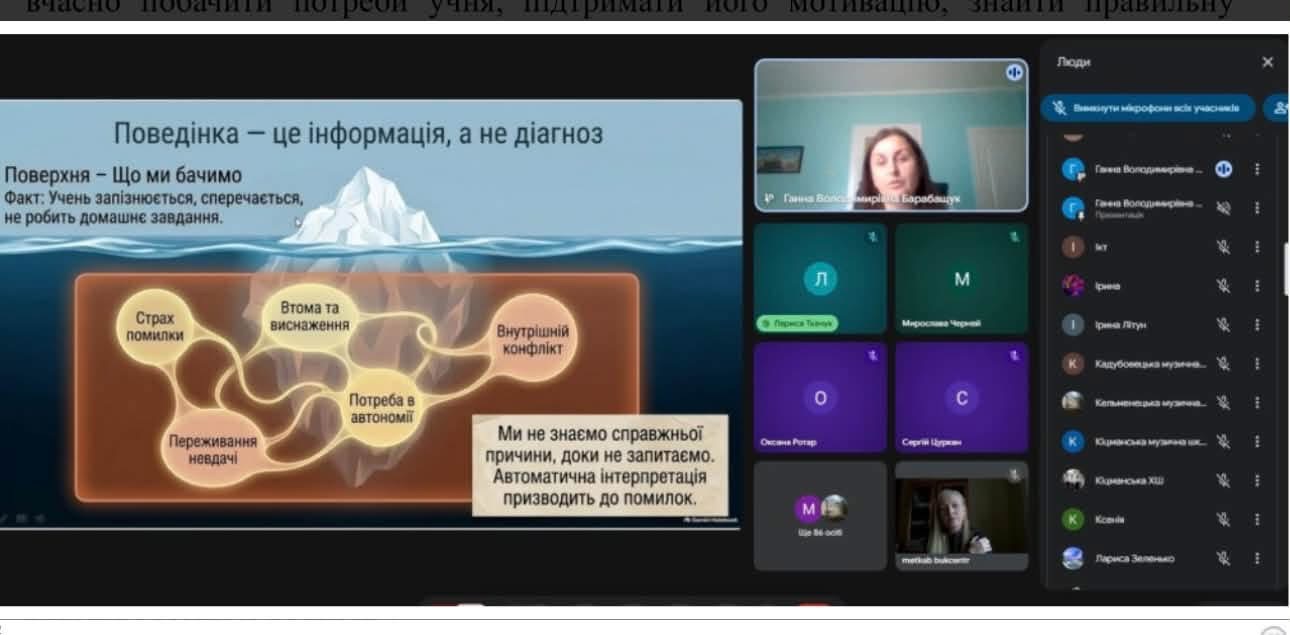Toggle muted microphone icon for Ірина
This screenshot has height=635, width=1290.
1223,286
